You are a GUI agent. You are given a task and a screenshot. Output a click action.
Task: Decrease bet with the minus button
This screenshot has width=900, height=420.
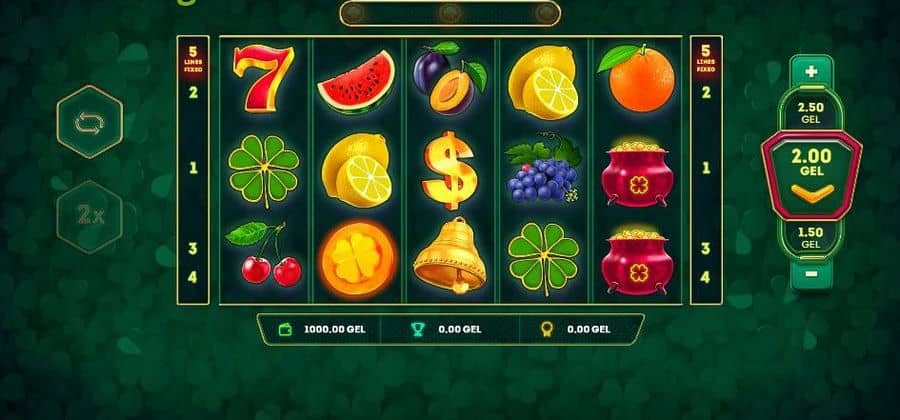(810, 274)
